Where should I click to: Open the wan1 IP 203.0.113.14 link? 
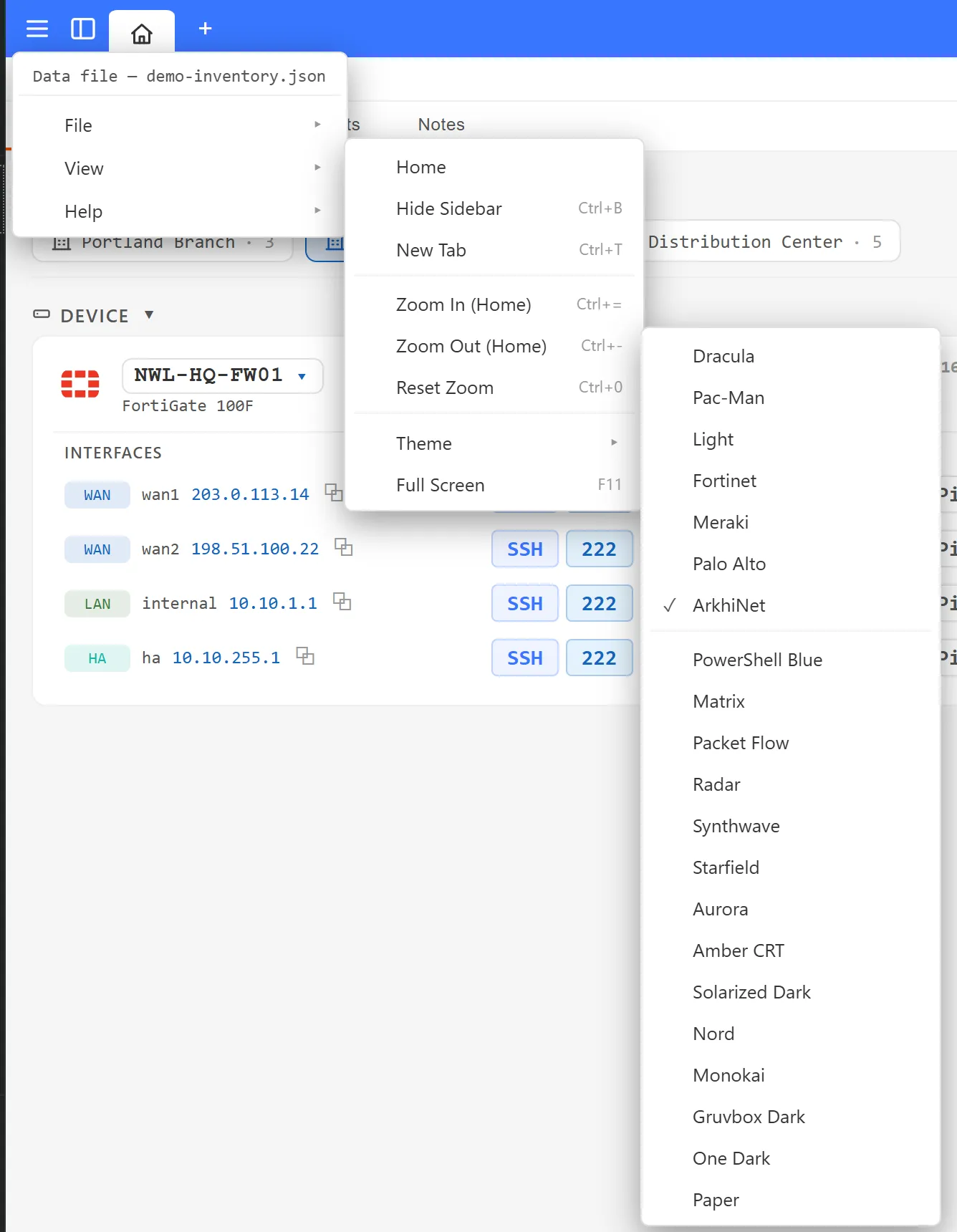(x=250, y=494)
